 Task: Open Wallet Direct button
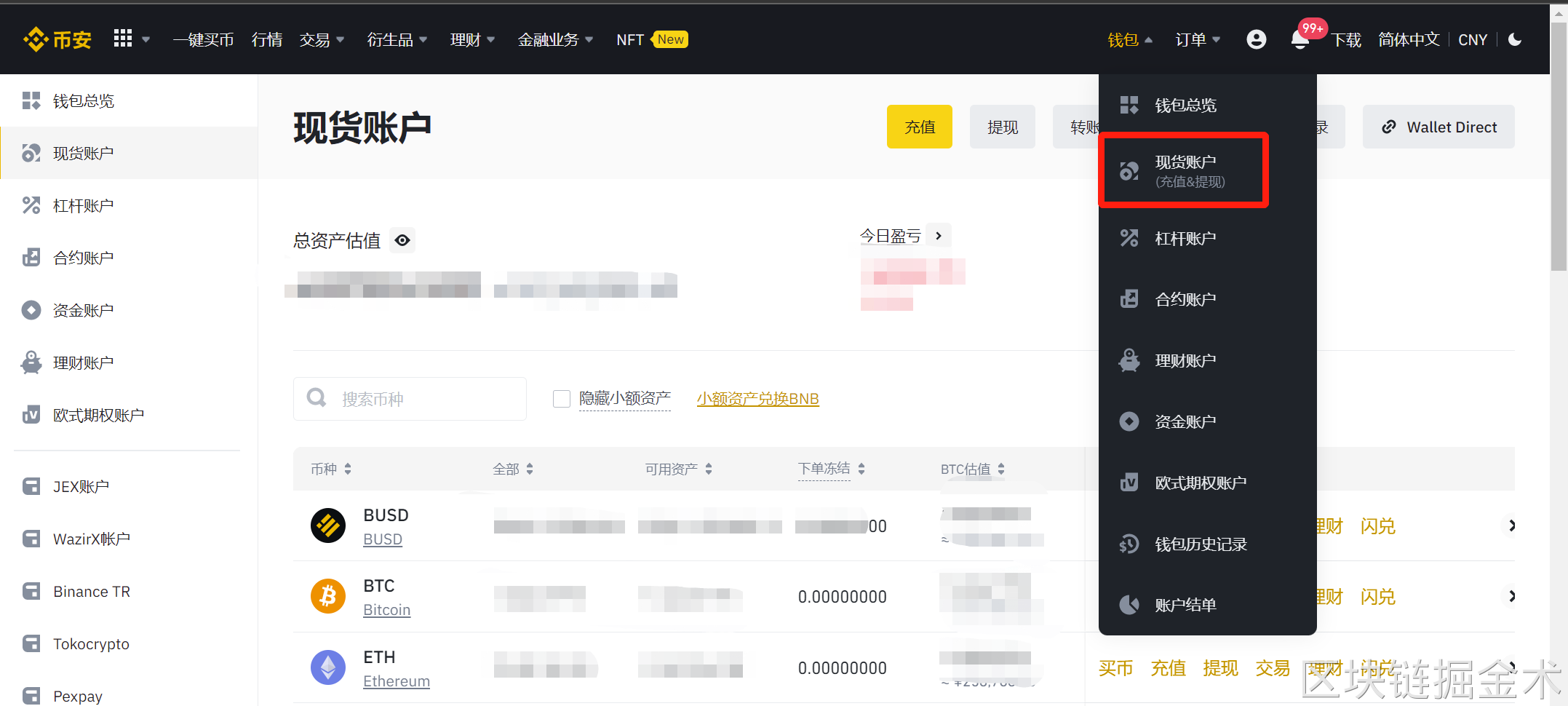click(x=1438, y=127)
